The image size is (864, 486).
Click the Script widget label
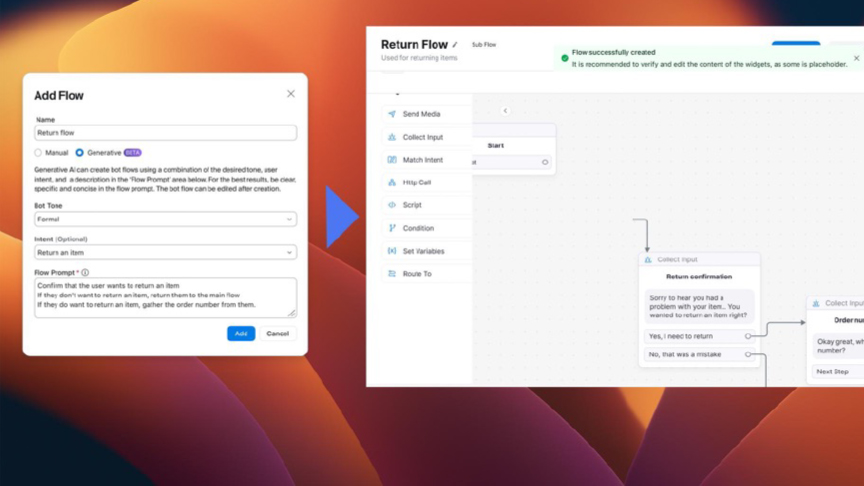point(412,205)
